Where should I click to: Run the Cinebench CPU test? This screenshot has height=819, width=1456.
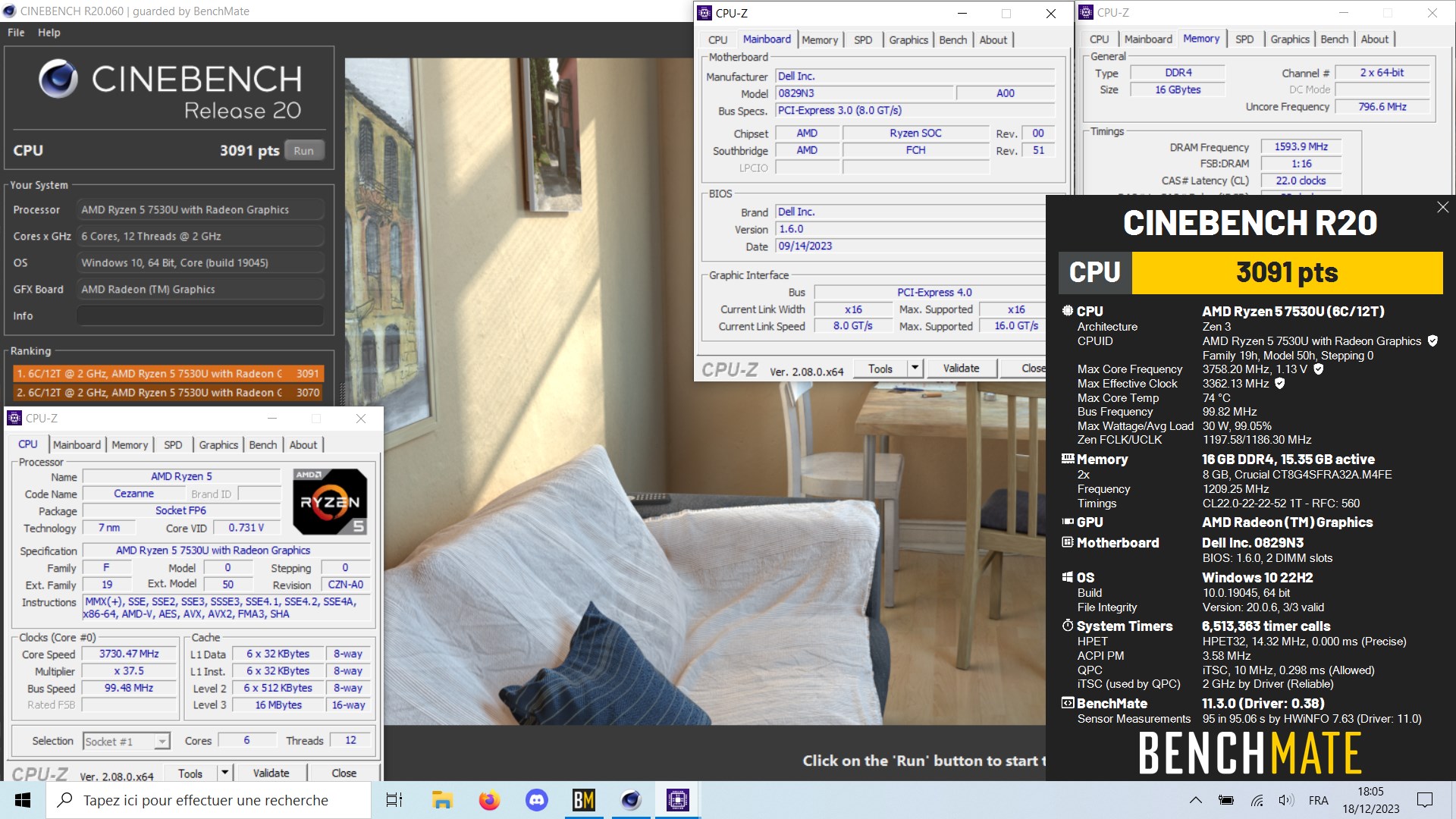[303, 150]
